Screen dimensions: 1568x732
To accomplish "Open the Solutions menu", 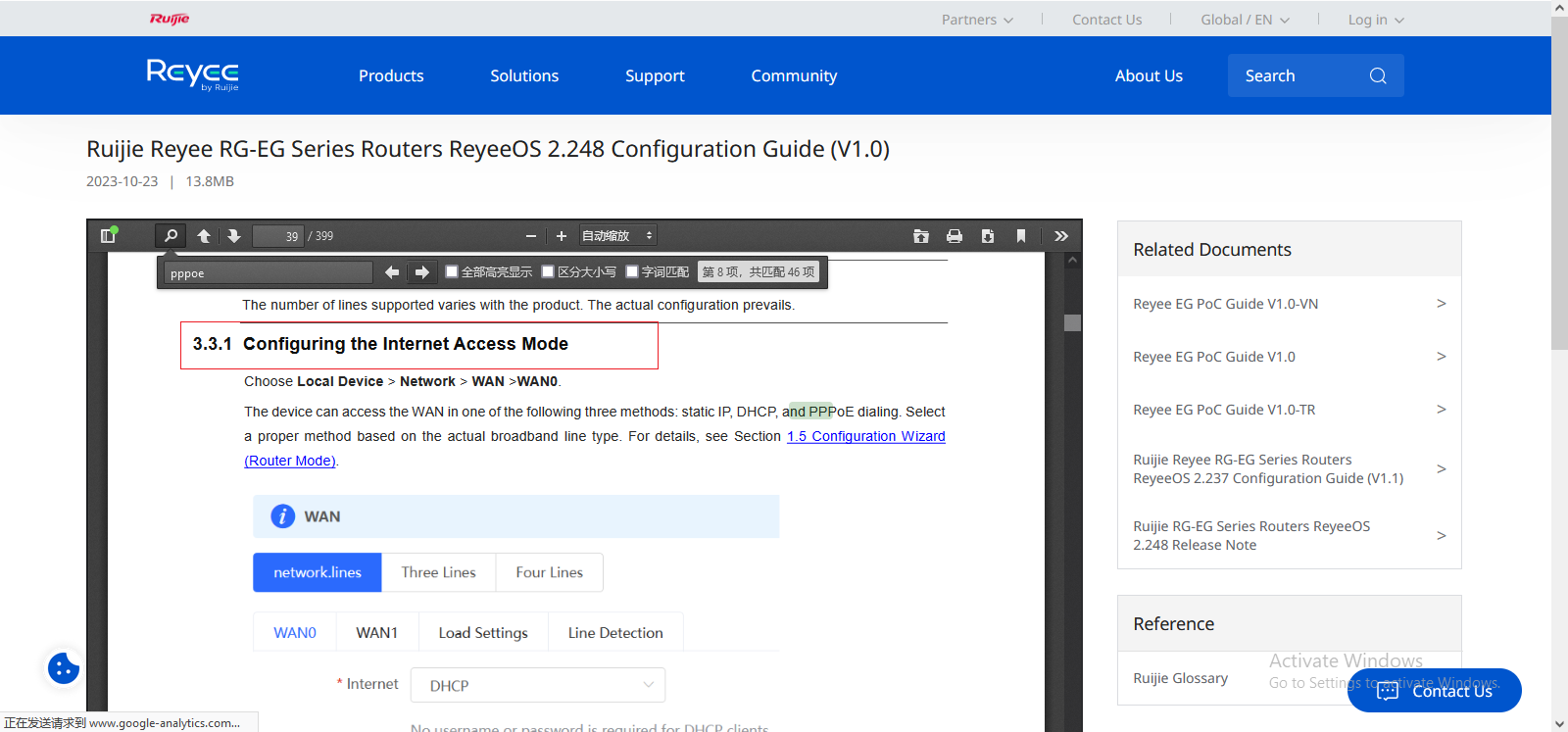I will click(x=524, y=75).
